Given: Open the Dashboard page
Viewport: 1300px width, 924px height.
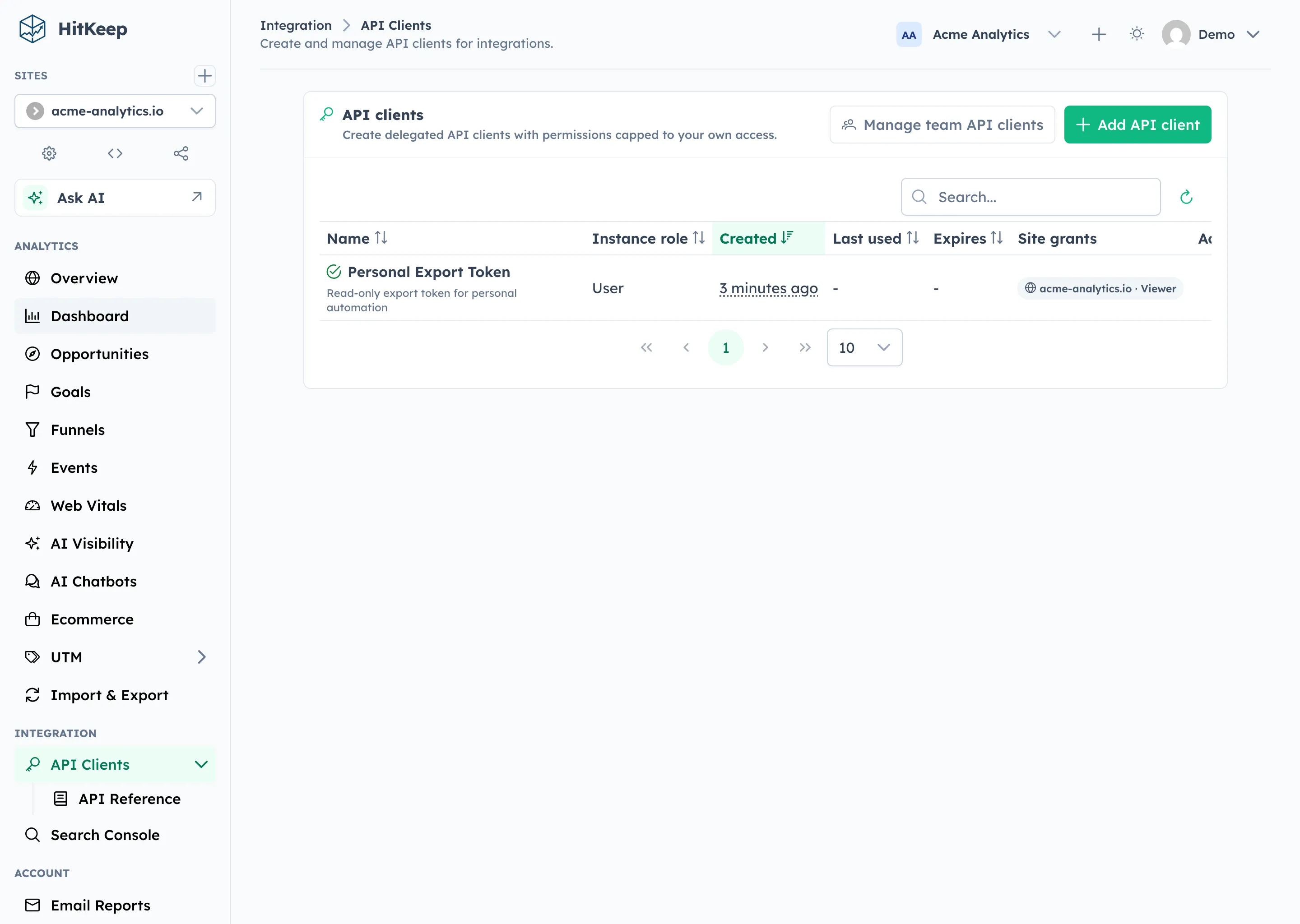Looking at the screenshot, I should (115, 316).
